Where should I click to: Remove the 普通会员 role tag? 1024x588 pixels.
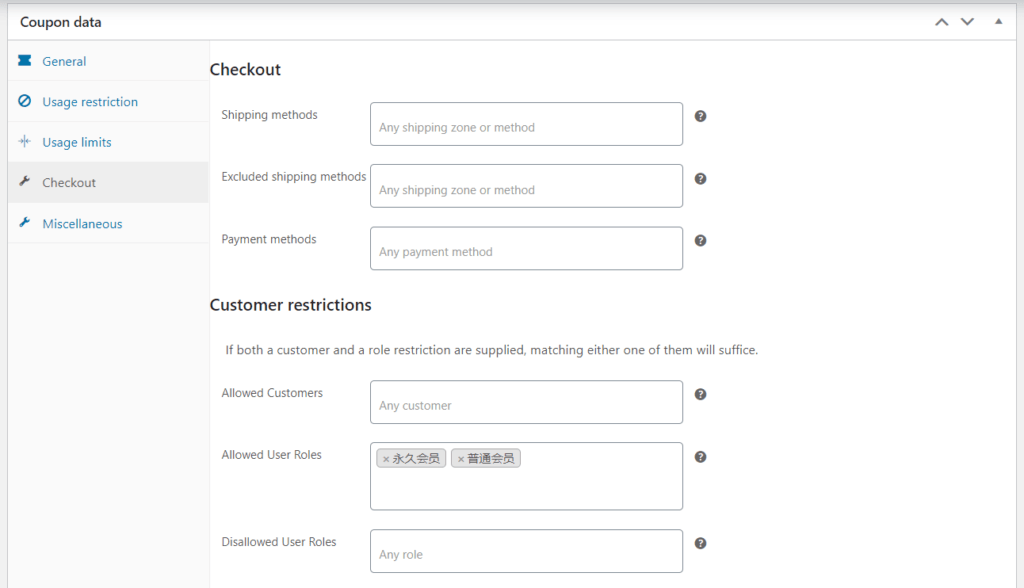461,459
